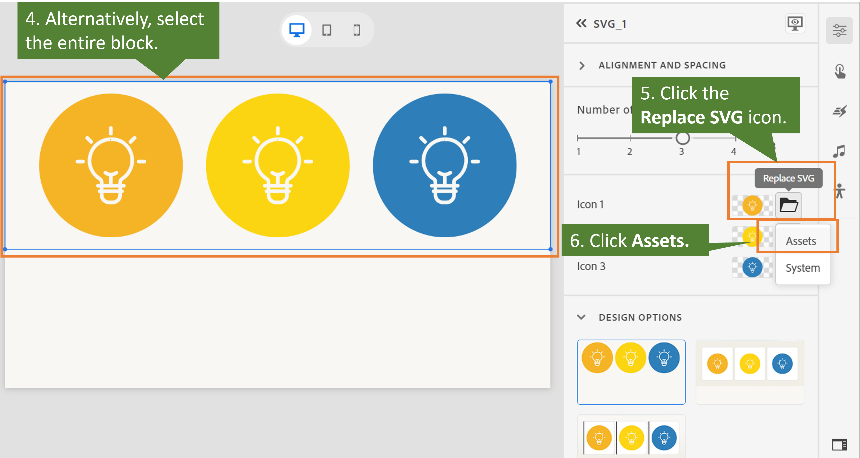Switch to desktop preview mode
Screen dimensions: 860x458
click(297, 30)
